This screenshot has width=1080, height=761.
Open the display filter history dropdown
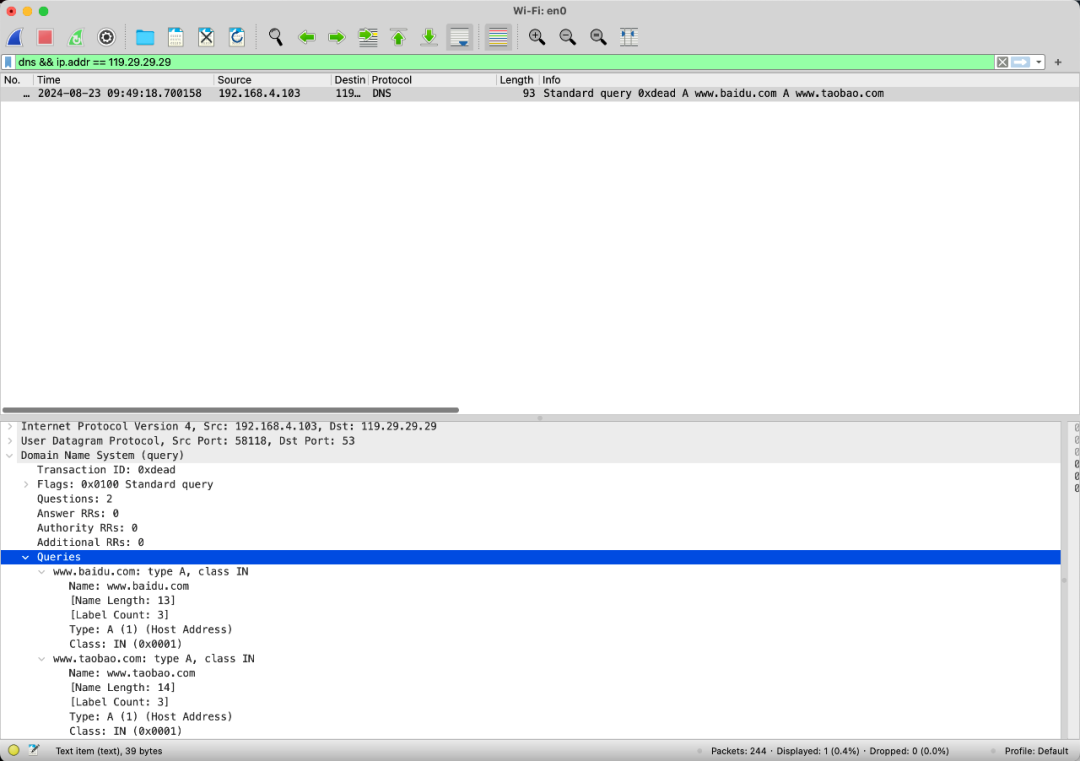[x=1039, y=62]
